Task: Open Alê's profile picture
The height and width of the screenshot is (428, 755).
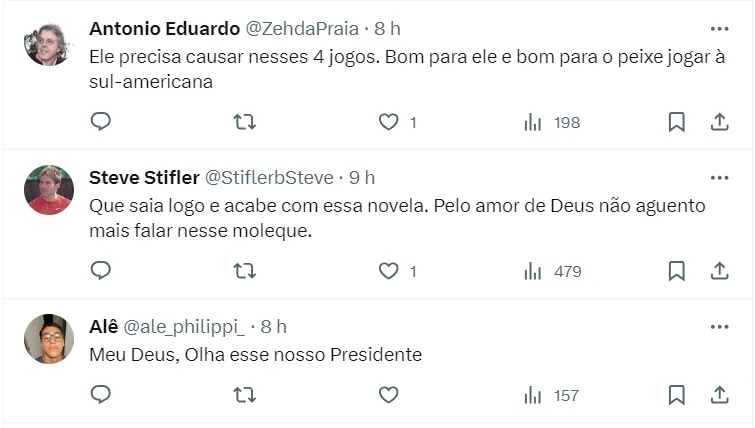Action: 48,339
